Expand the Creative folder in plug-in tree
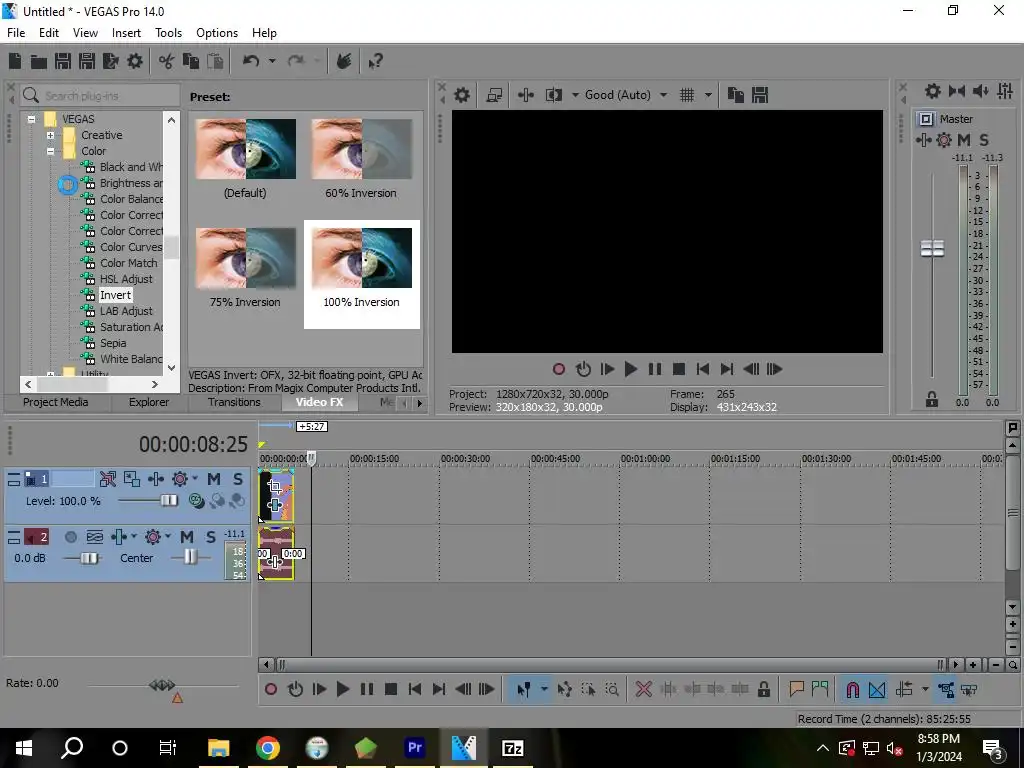1024x768 pixels. (x=50, y=135)
